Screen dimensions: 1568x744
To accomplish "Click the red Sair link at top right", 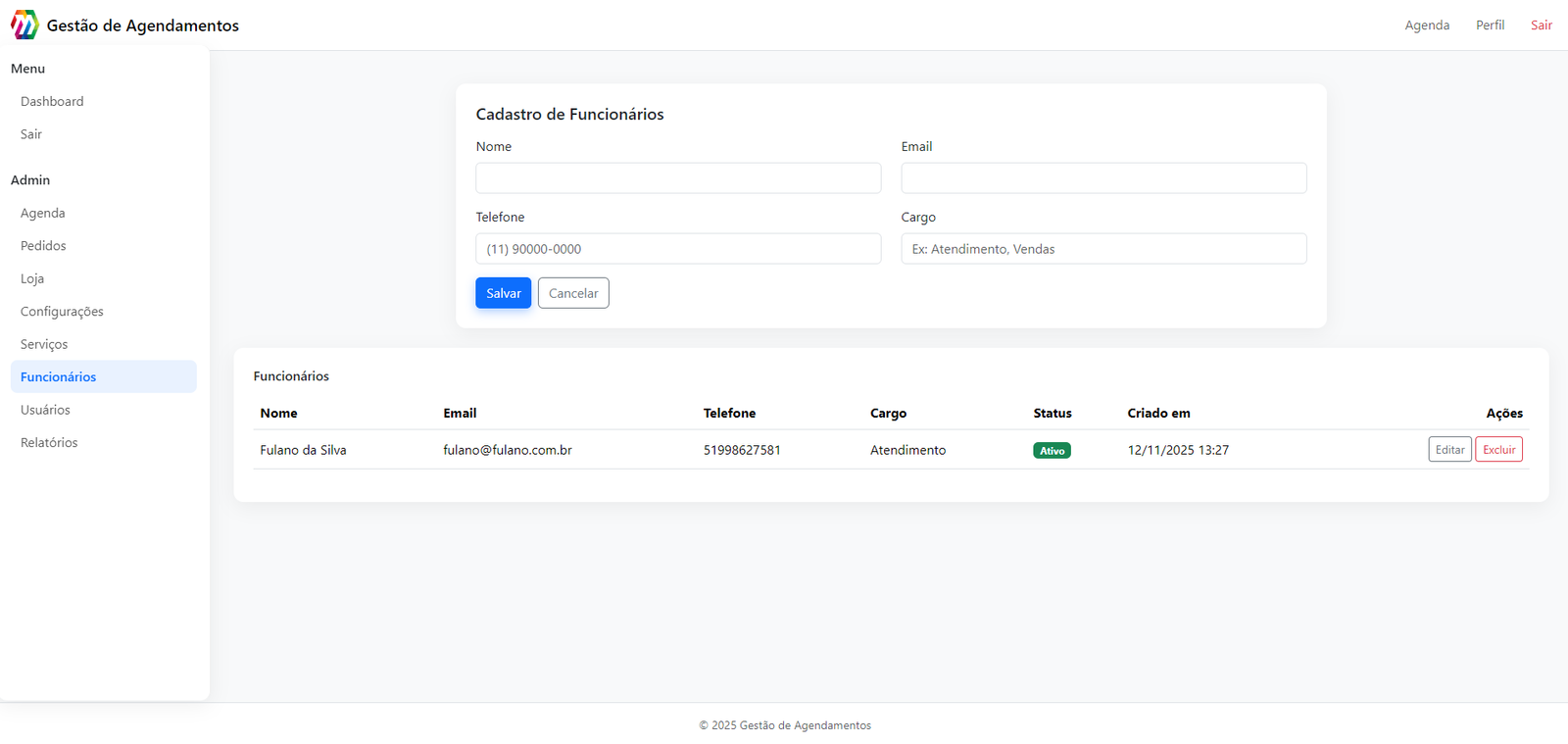I will (x=1541, y=25).
